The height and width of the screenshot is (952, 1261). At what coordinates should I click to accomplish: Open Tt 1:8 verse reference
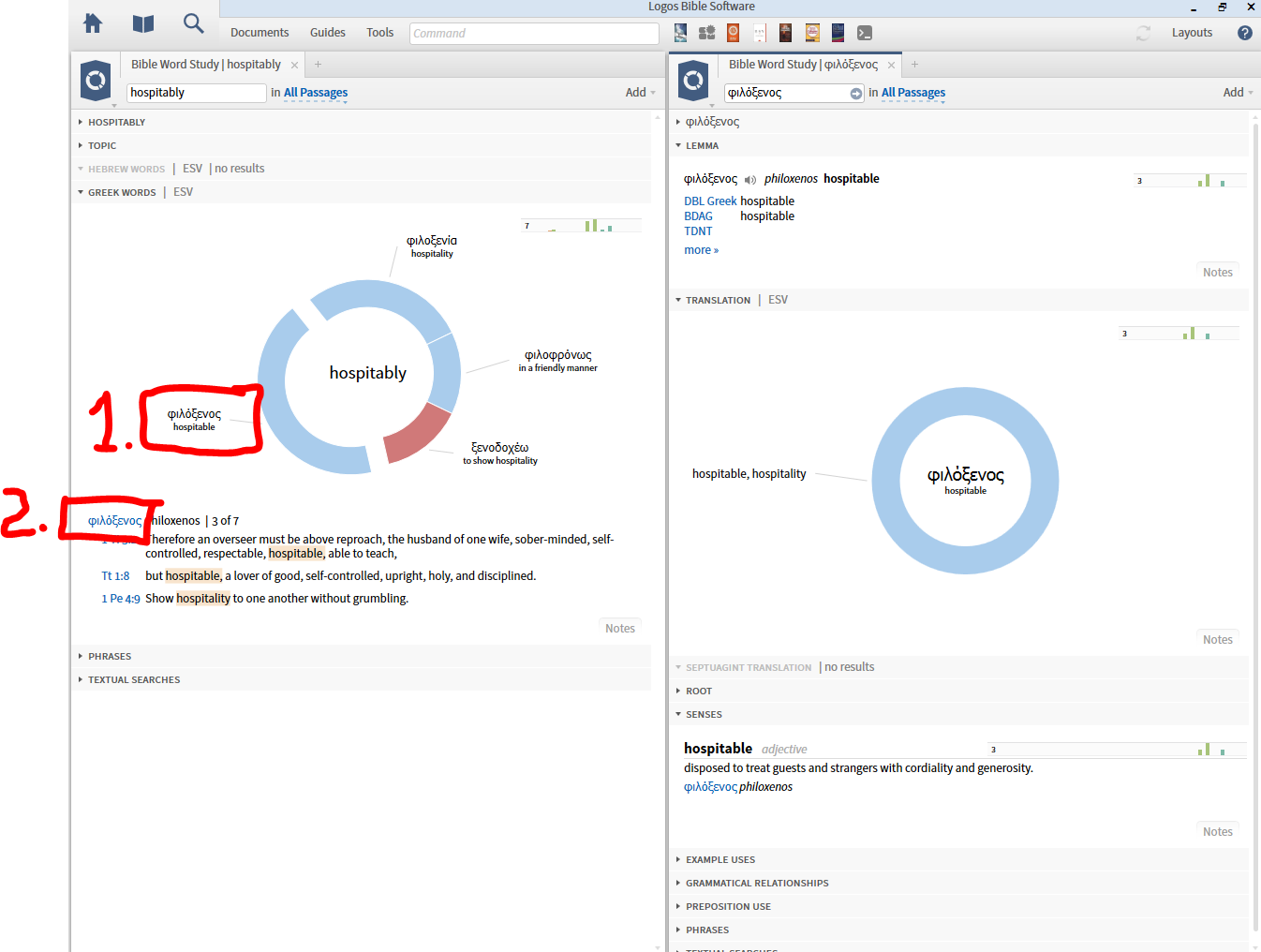[115, 576]
